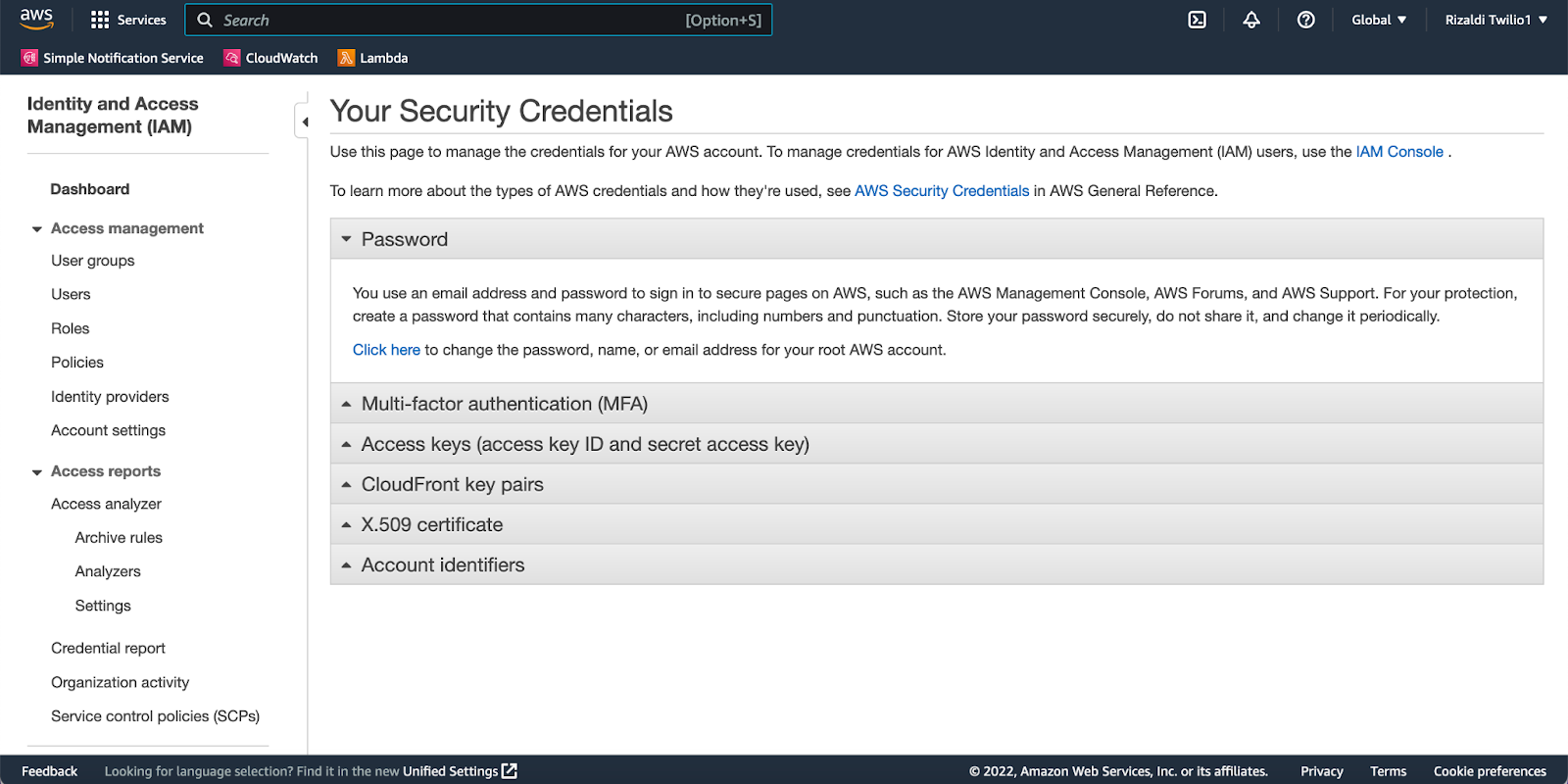Open Settings under Access analyzer
The image size is (1568, 784).
click(103, 606)
